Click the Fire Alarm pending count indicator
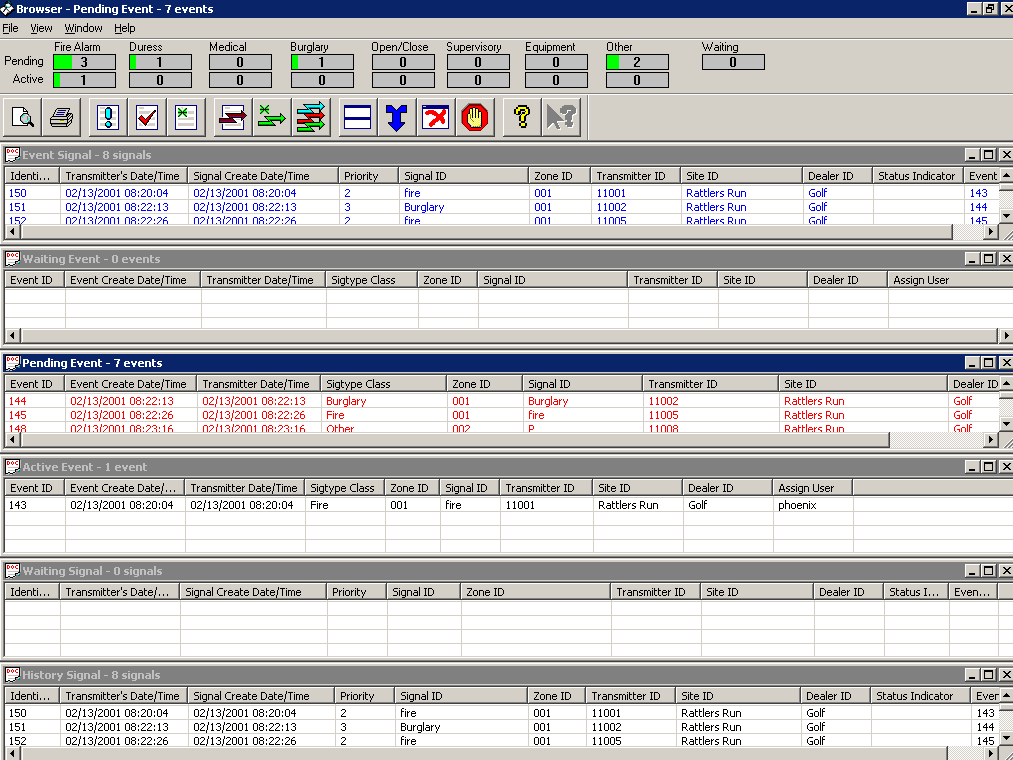The image size is (1013, 760). 84,62
